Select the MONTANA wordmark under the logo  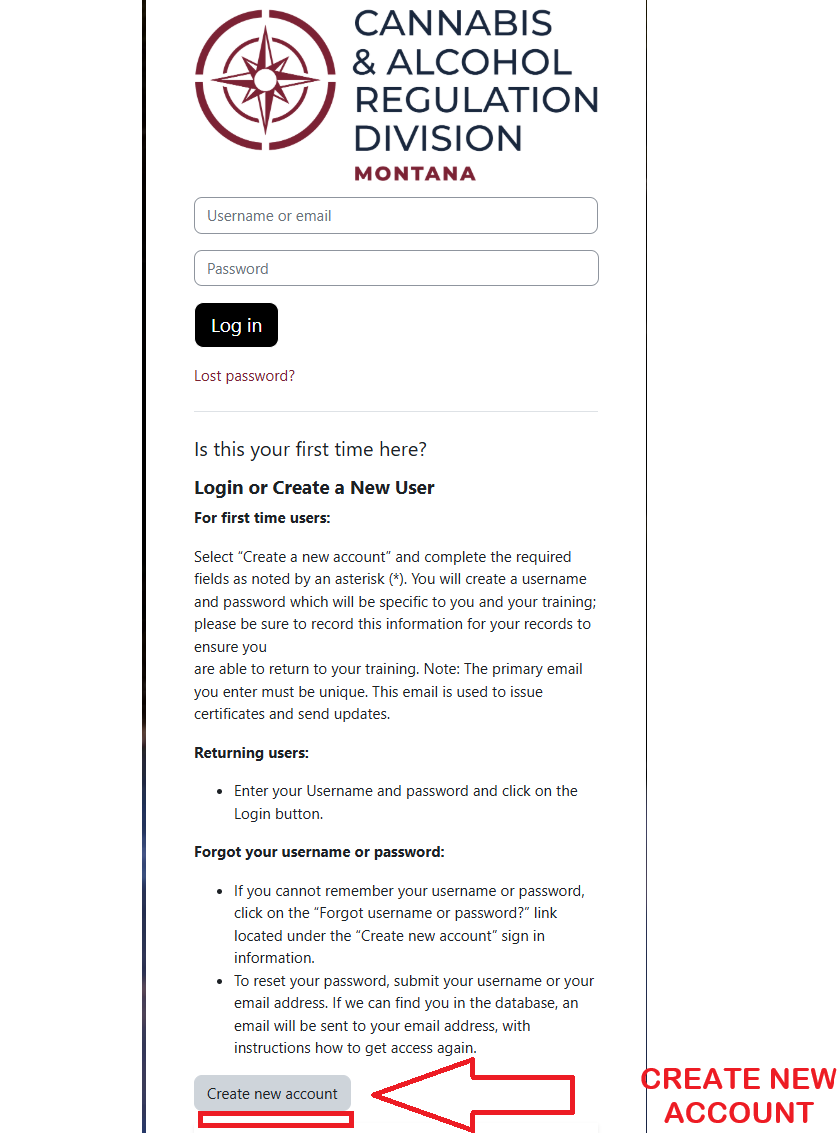(x=414, y=172)
